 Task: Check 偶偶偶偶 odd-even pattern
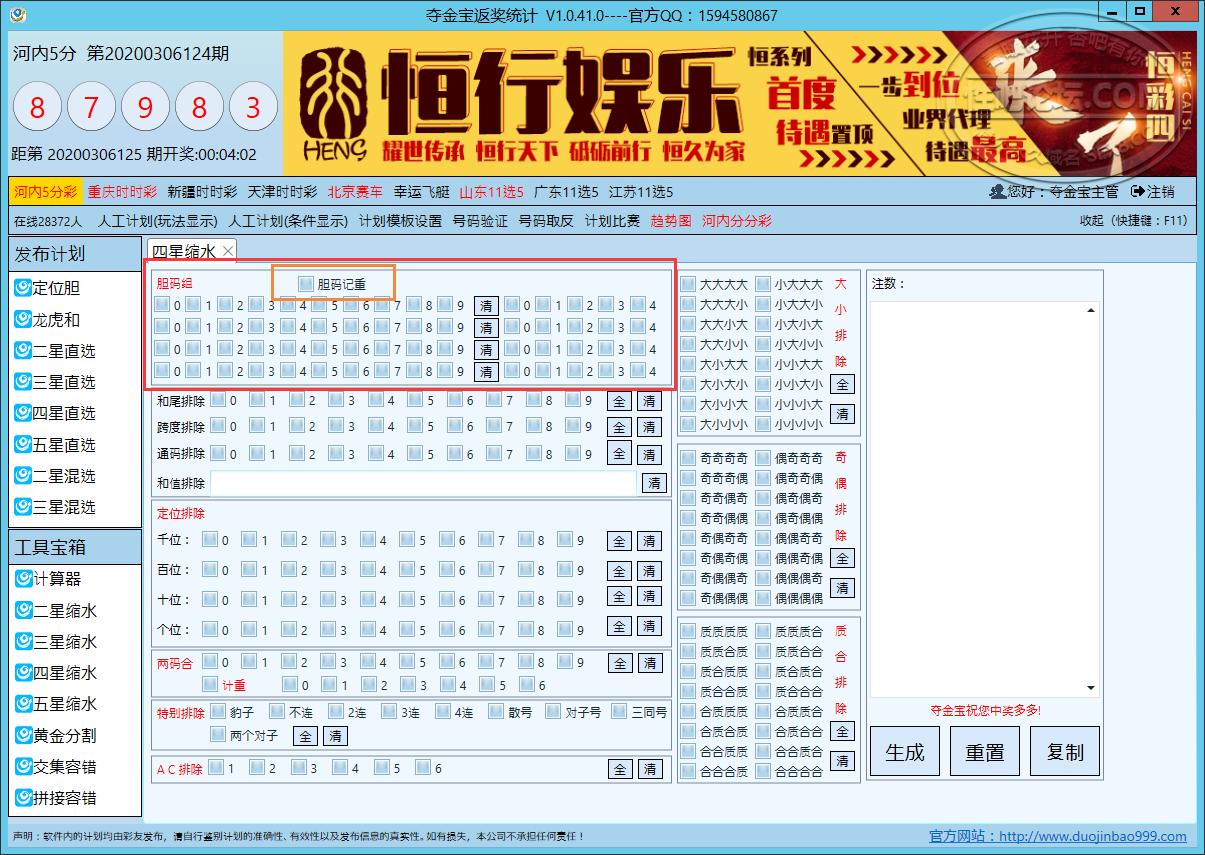763,598
